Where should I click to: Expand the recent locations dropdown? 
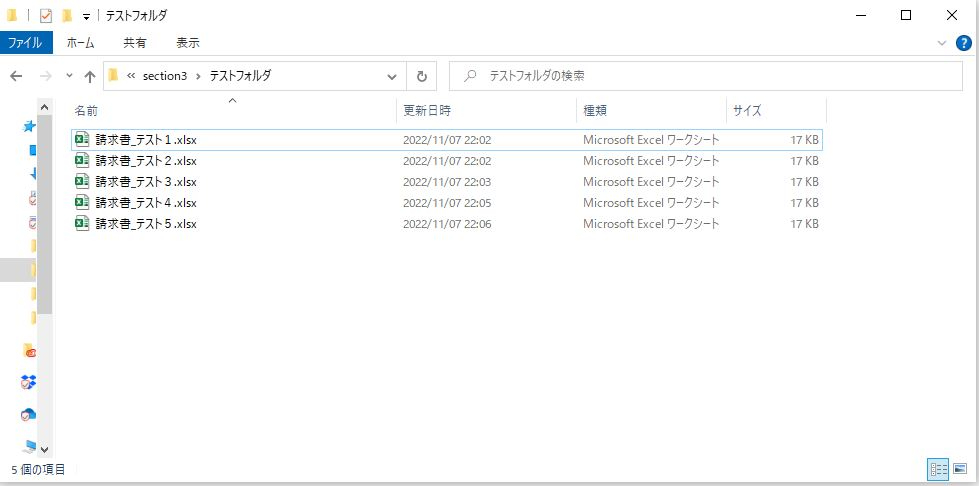tap(69, 76)
